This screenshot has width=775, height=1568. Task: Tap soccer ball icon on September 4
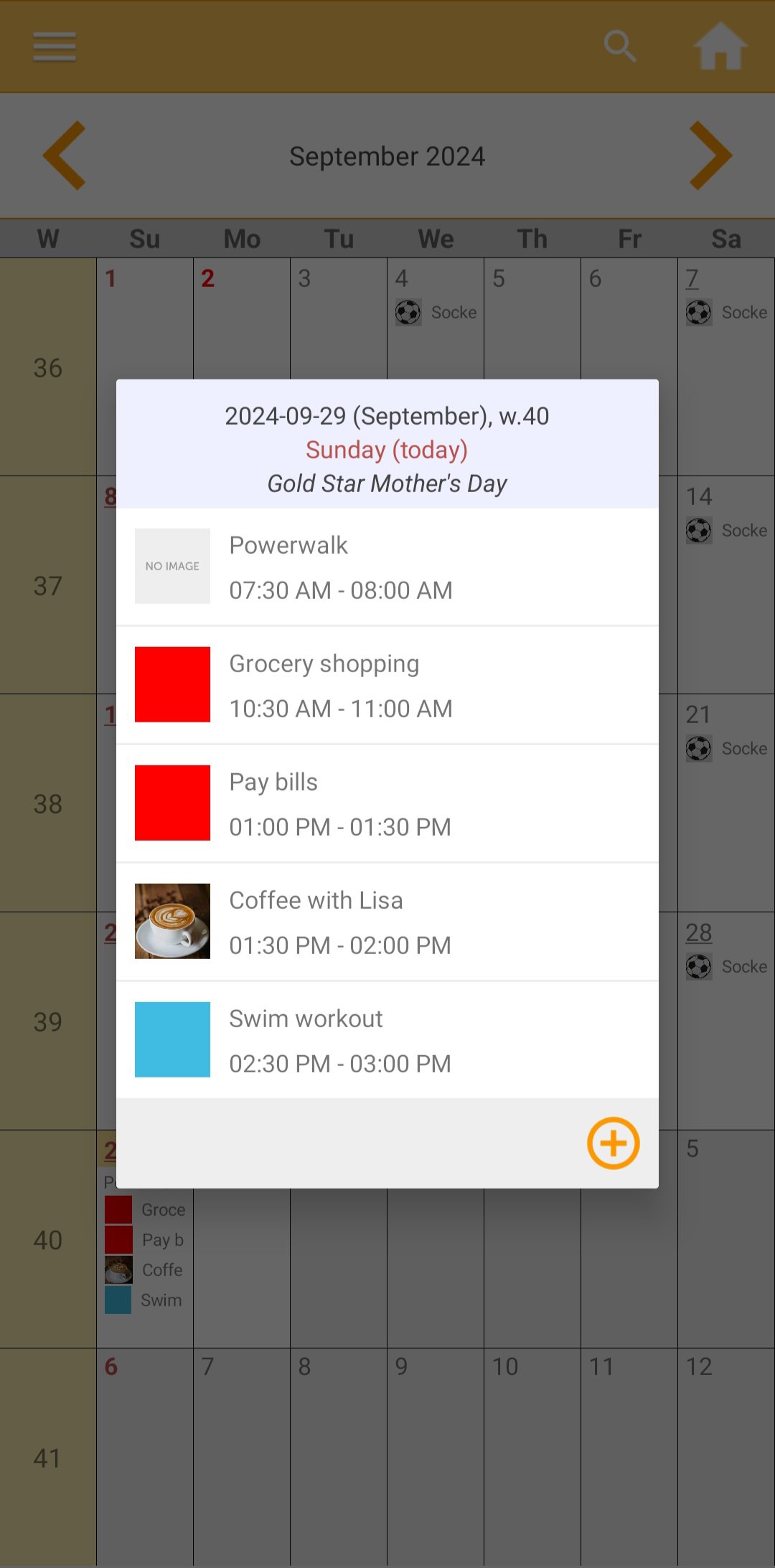click(x=408, y=312)
